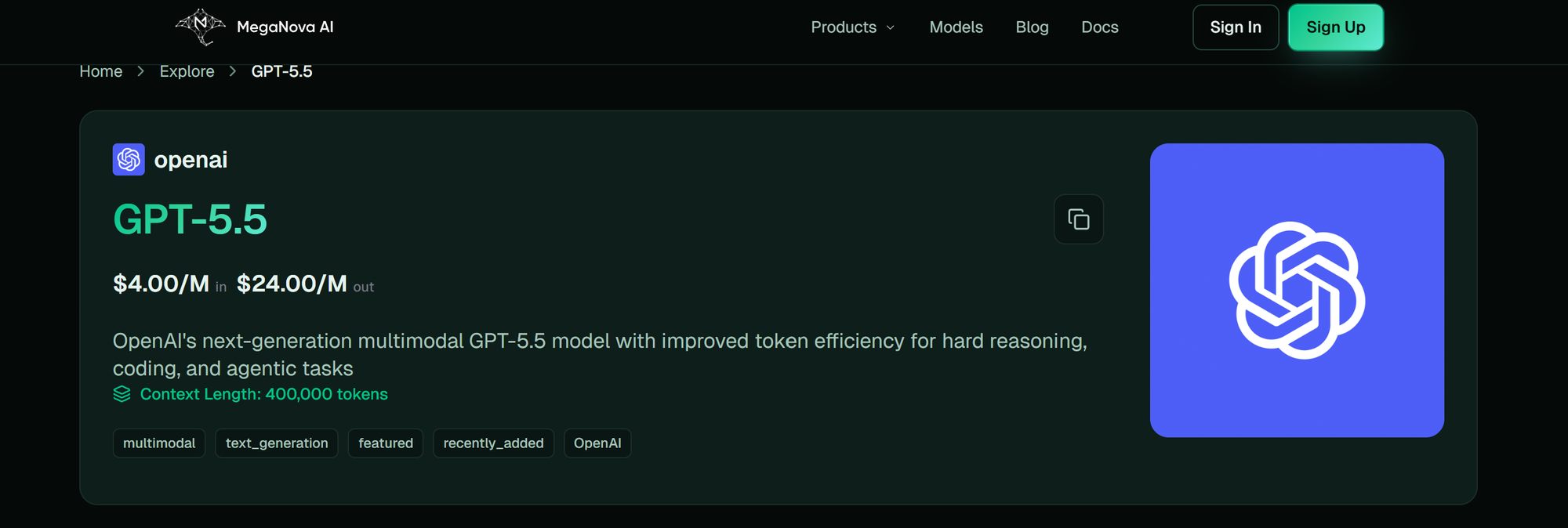1568x528 pixels.
Task: Select the multimodal tag
Action: 159,443
